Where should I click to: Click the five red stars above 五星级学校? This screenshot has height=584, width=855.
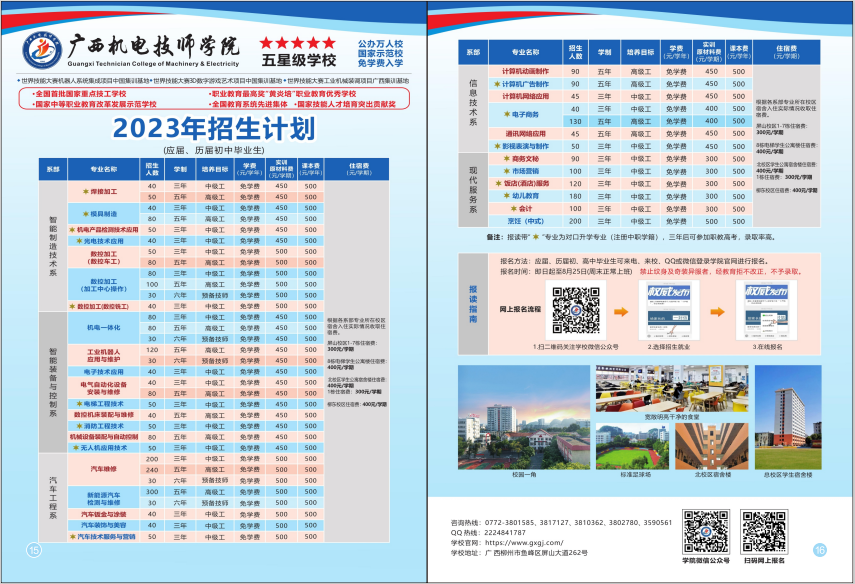(297, 43)
